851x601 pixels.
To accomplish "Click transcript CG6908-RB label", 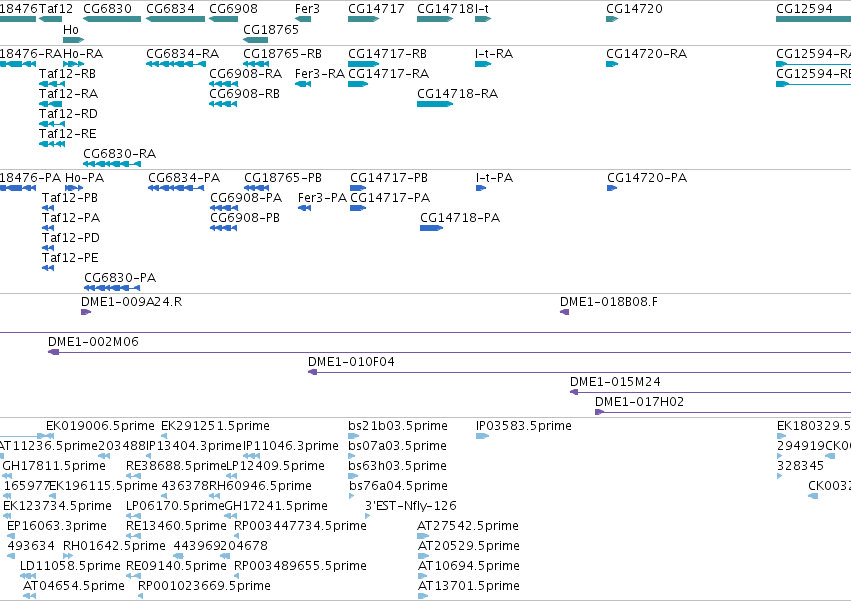I will [244, 94].
